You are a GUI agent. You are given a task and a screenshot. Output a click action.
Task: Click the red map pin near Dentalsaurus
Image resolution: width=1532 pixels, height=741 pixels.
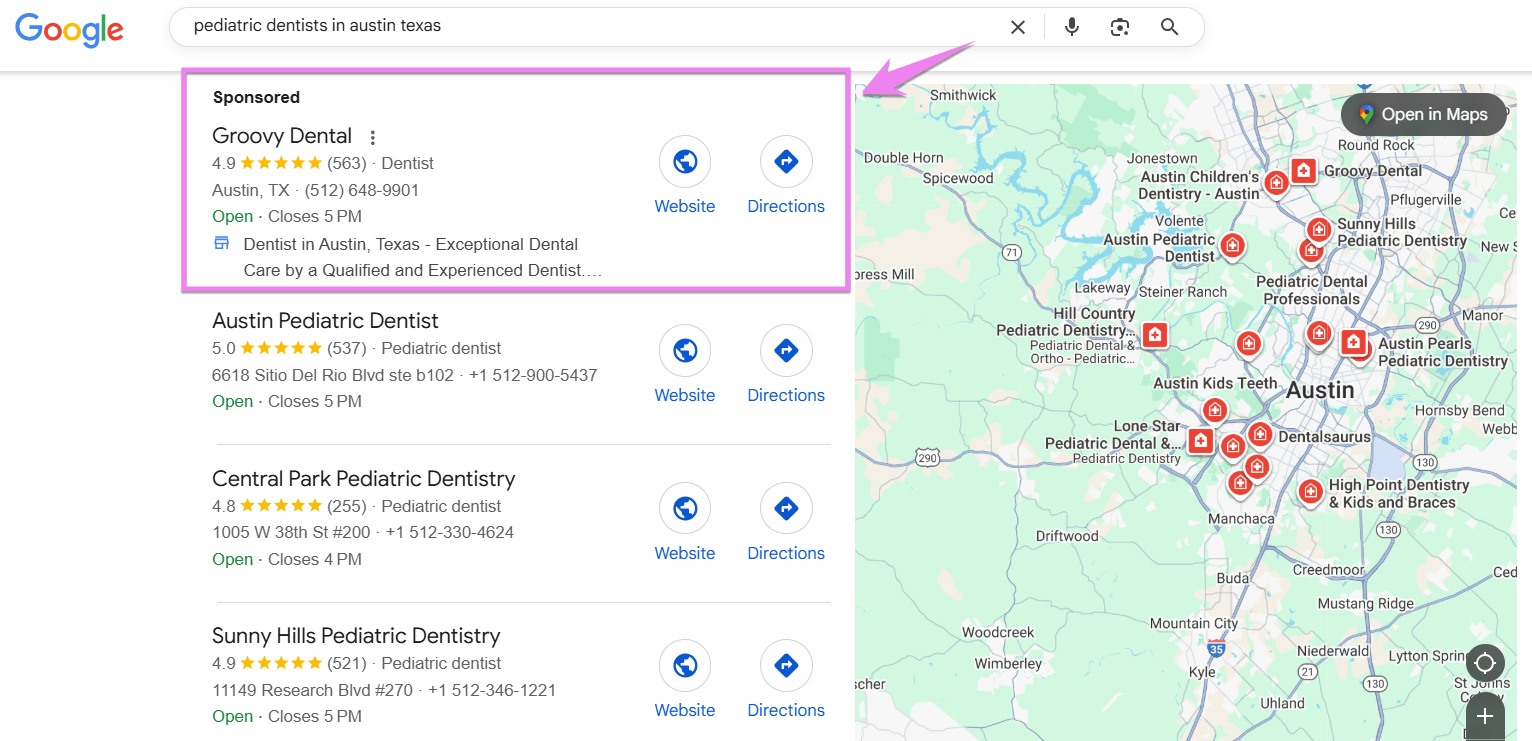[x=1259, y=434]
